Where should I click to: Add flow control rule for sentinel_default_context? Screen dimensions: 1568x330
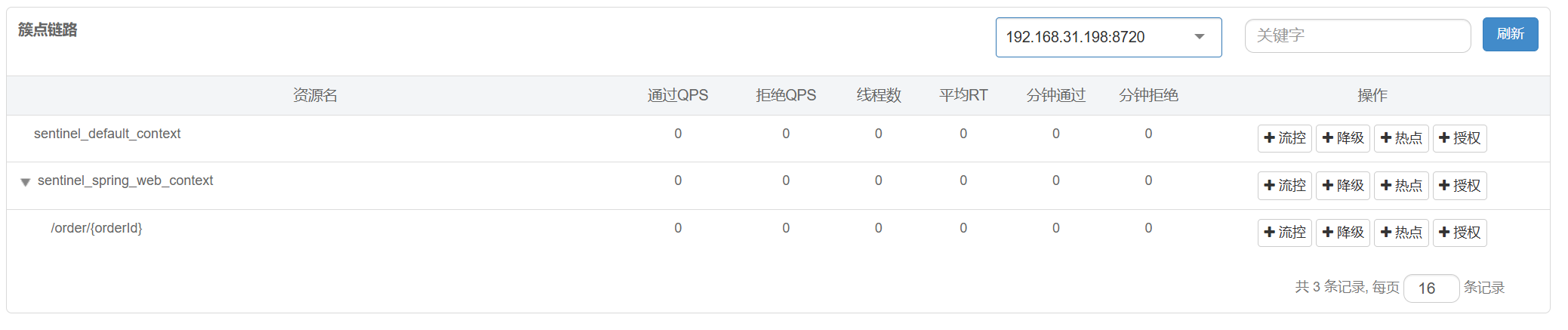click(x=1284, y=138)
